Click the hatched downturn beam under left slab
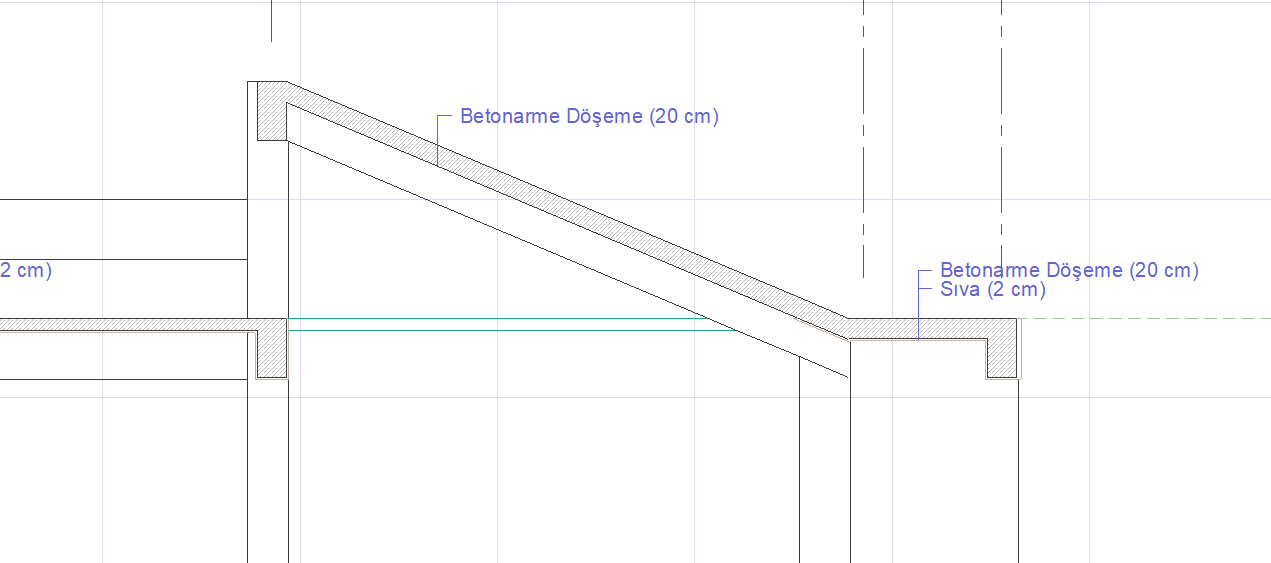The width and height of the screenshot is (1271, 563). (272, 355)
